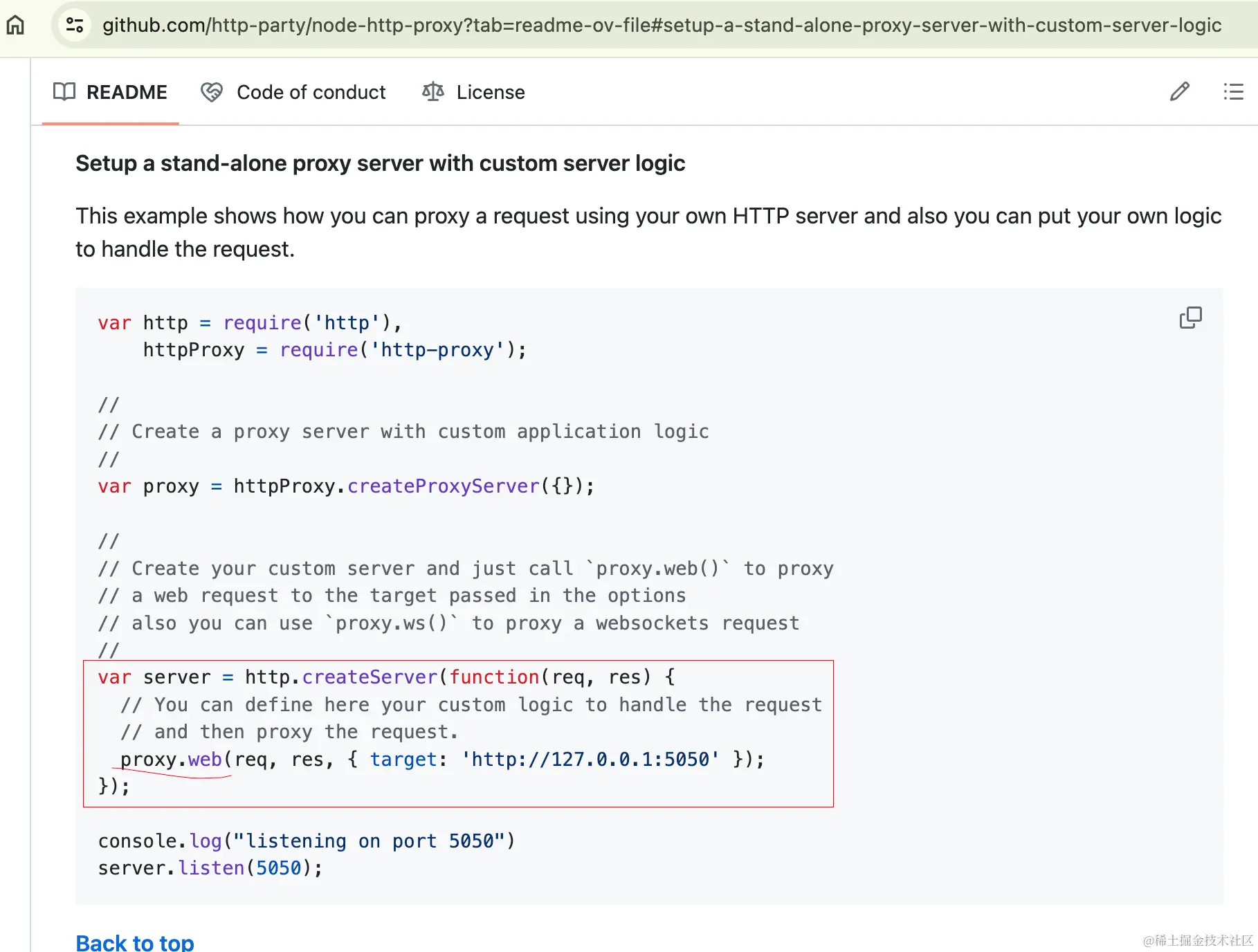Open site settings icon in address bar
The image size is (1258, 952).
coord(74,26)
